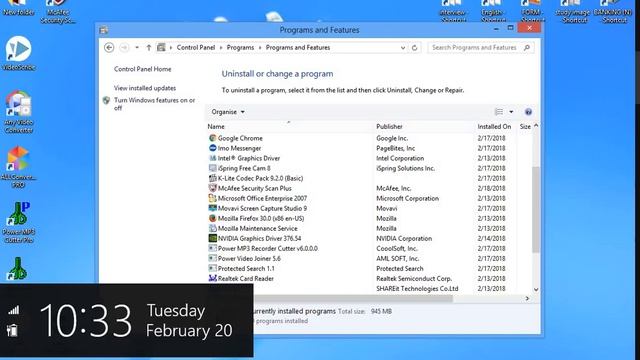This screenshot has width=640, height=360.
Task: Go up one level with the Up arrow
Action: click(149, 48)
